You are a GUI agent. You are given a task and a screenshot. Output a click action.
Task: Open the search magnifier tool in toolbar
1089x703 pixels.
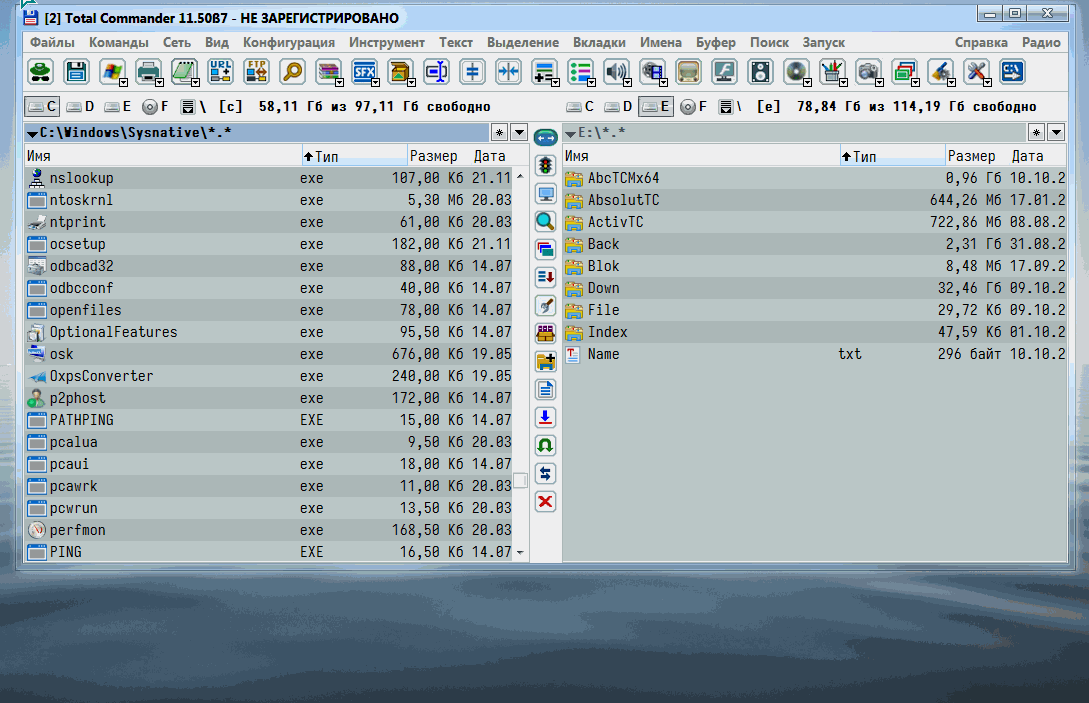(292, 71)
